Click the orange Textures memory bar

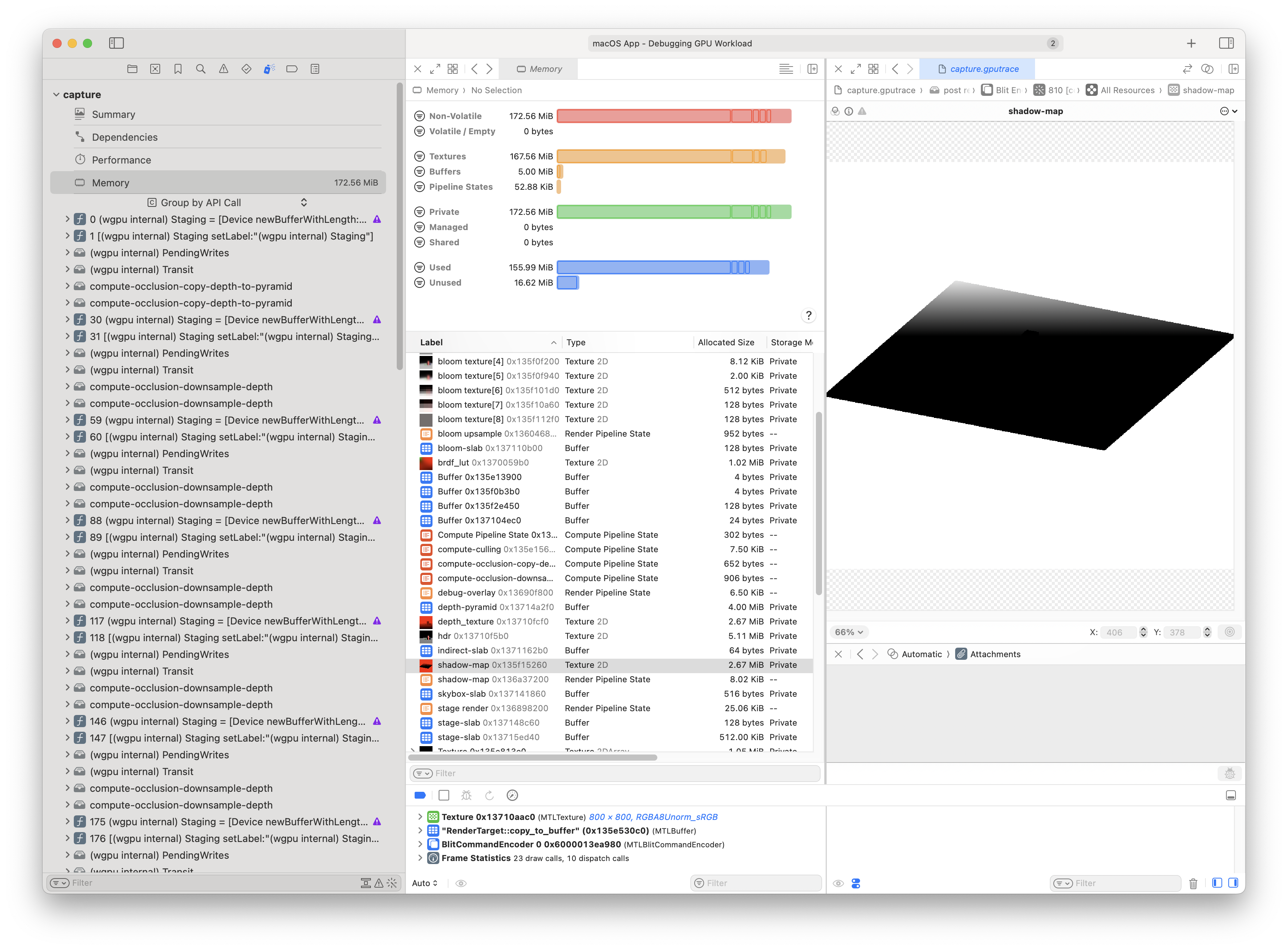pyautogui.click(x=671, y=156)
